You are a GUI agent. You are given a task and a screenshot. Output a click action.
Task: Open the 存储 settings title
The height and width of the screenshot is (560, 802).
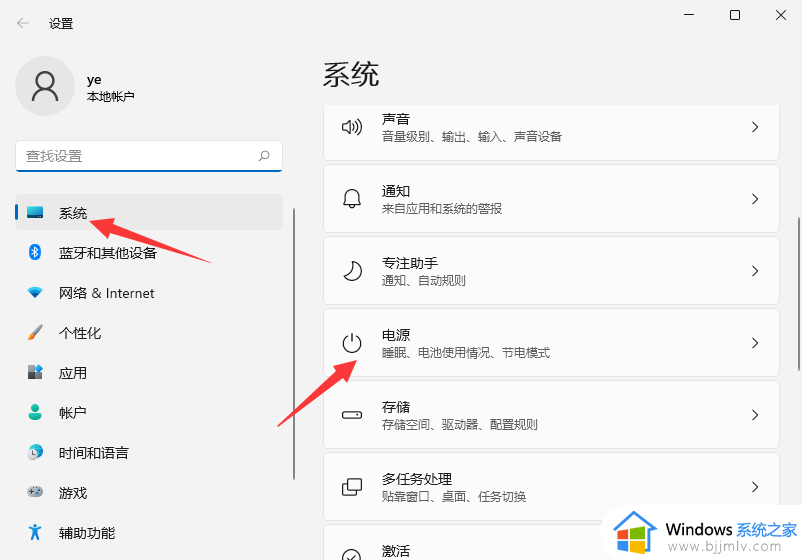396,407
